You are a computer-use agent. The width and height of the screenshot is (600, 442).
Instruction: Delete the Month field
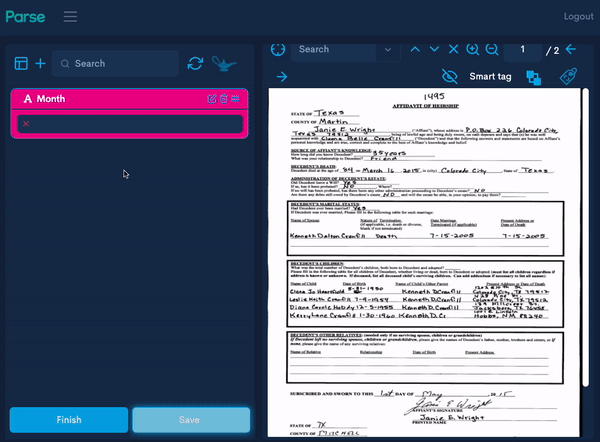click(x=224, y=99)
